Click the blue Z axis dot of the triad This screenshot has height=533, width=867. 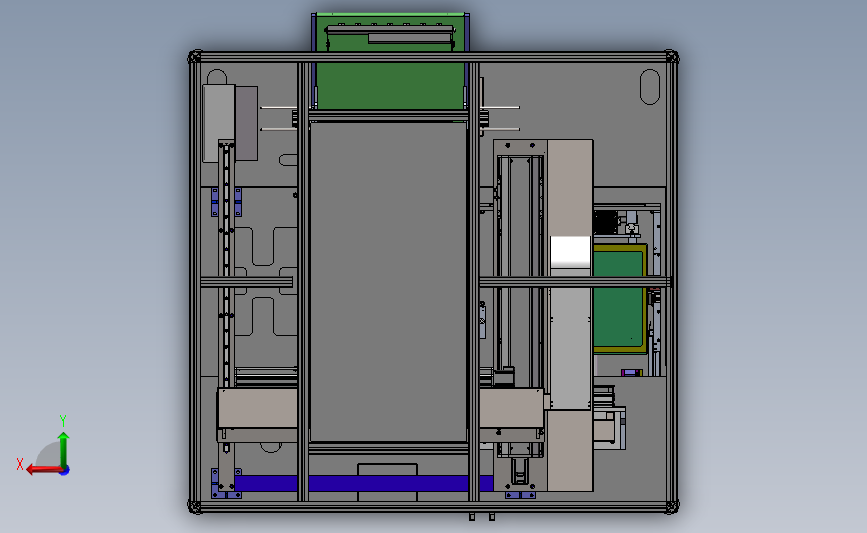coord(65,471)
